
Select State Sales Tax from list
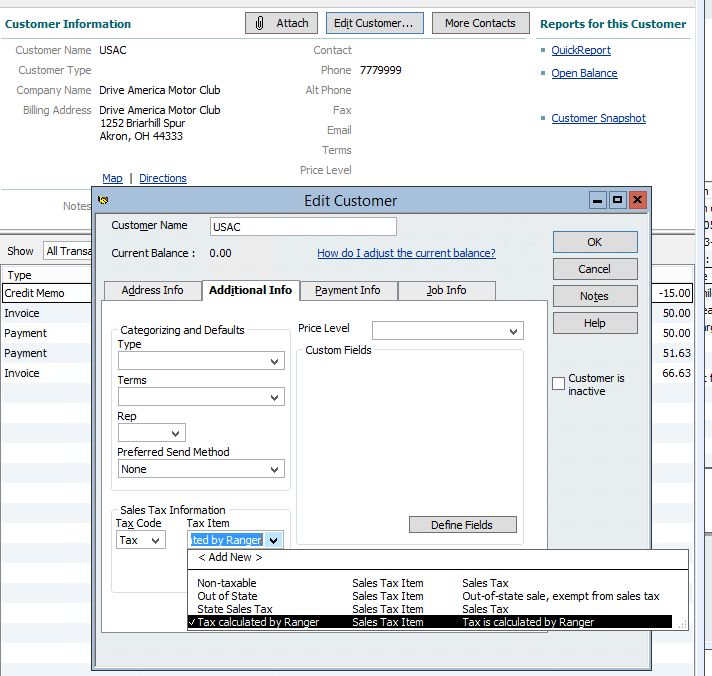235,609
